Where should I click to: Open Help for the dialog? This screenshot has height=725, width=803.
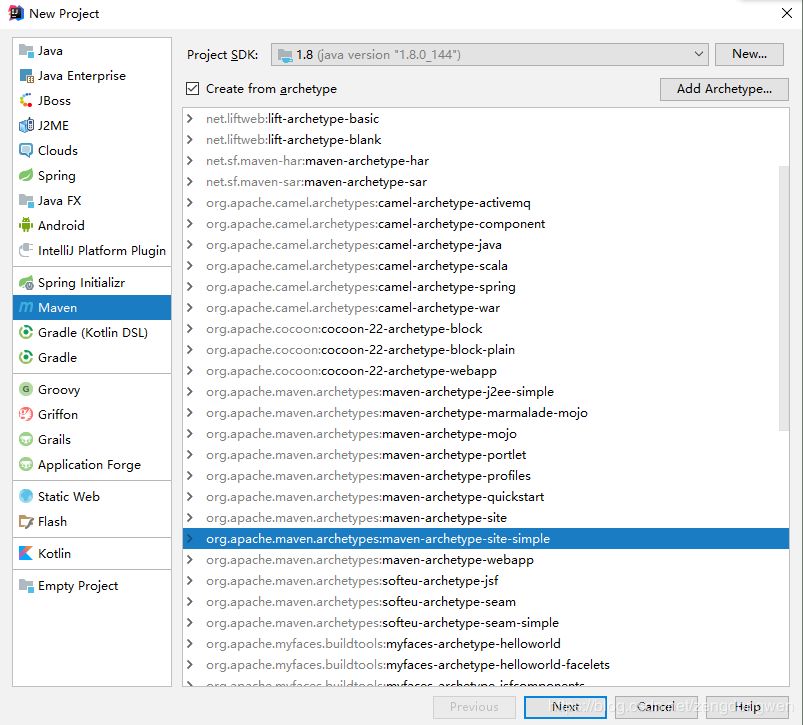[747, 707]
